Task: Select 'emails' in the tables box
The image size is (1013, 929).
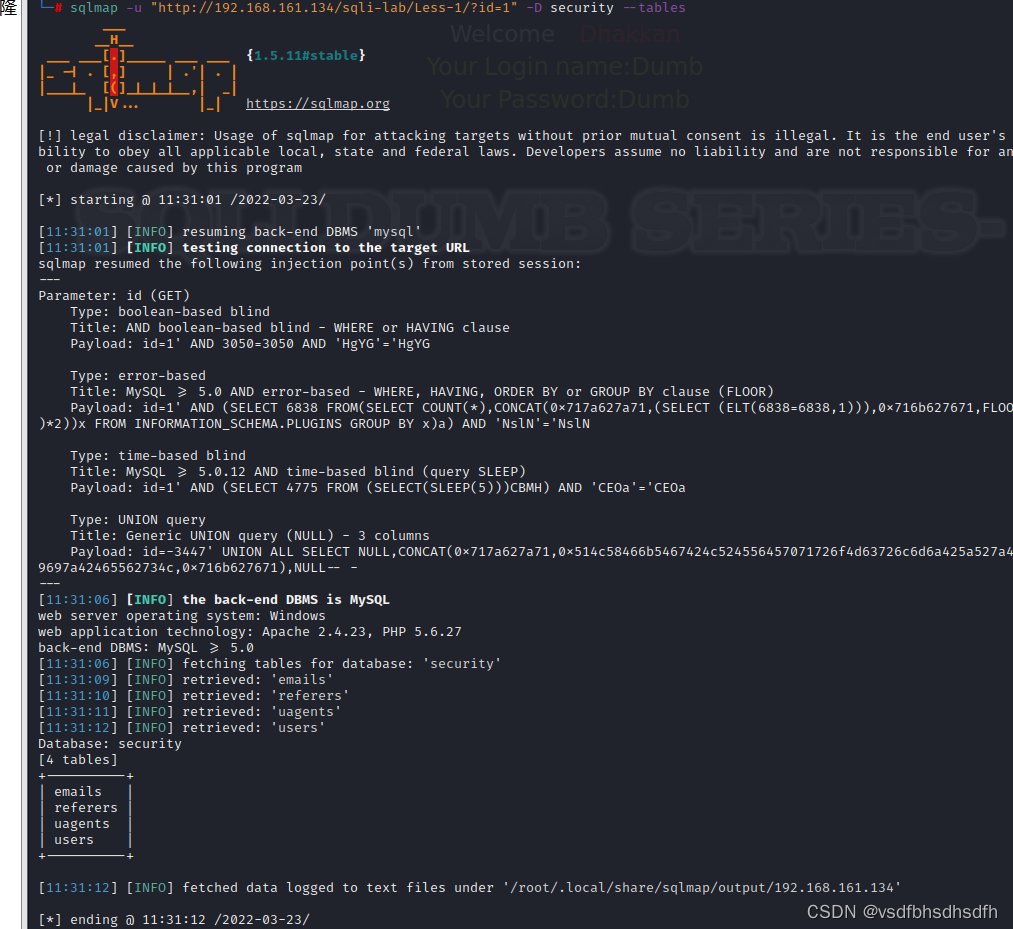Action: coord(78,792)
